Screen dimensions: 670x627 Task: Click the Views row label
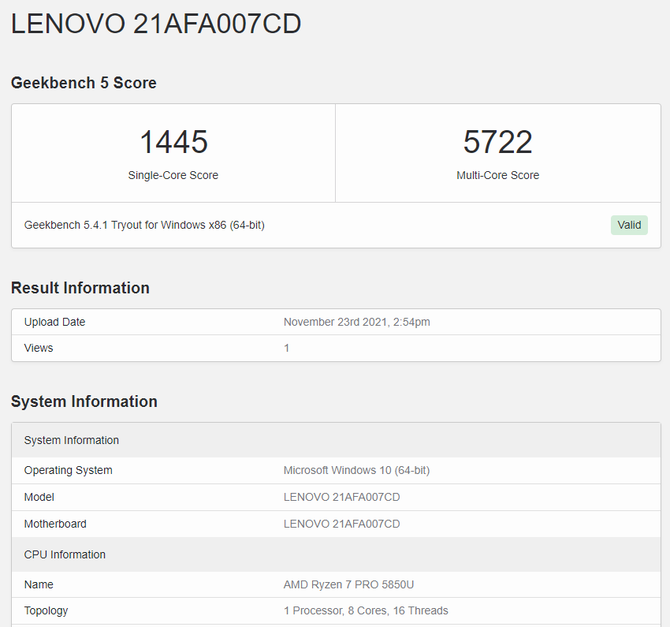39,348
